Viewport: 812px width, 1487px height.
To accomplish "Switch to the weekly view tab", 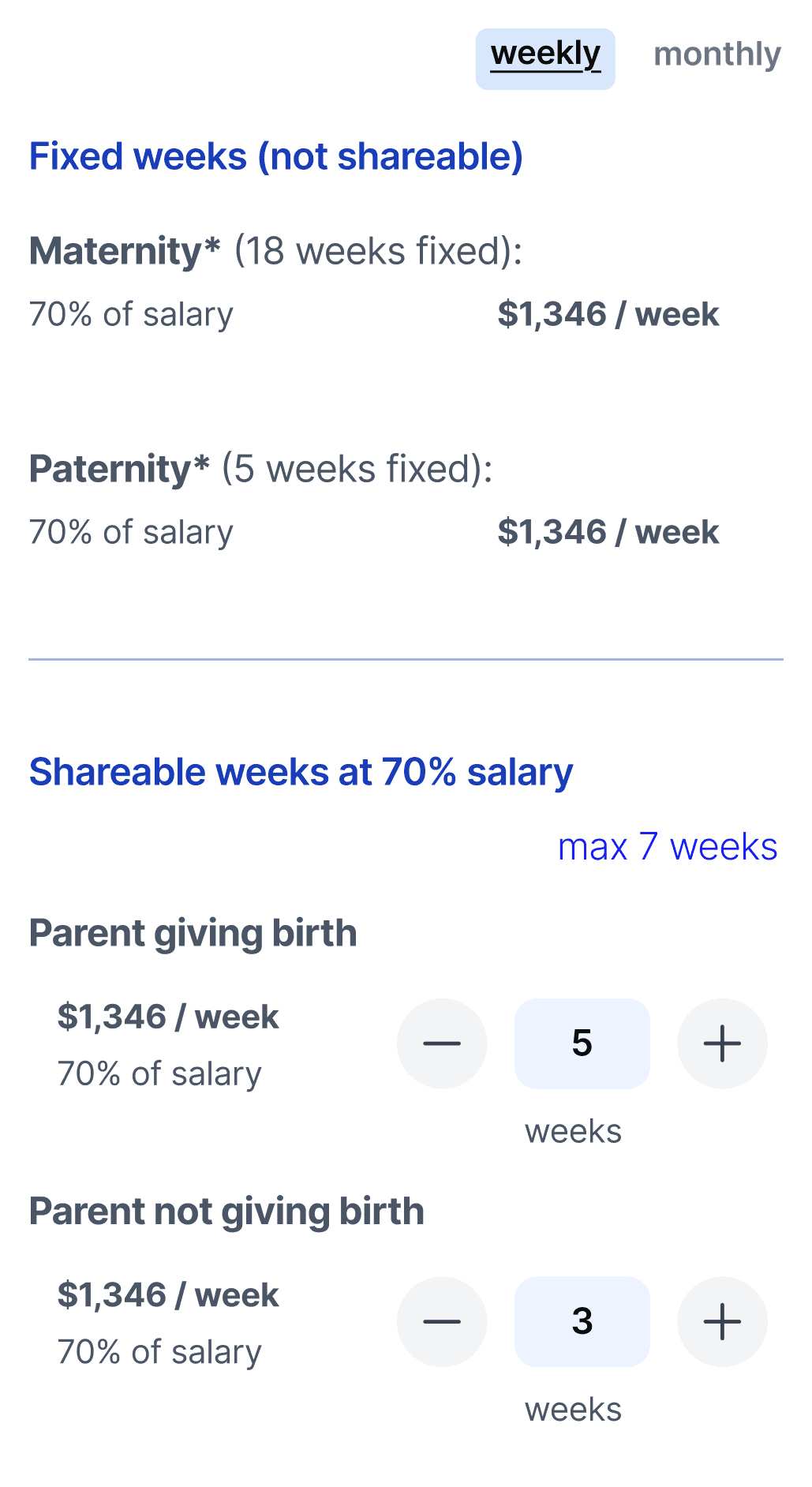I will tap(545, 59).
